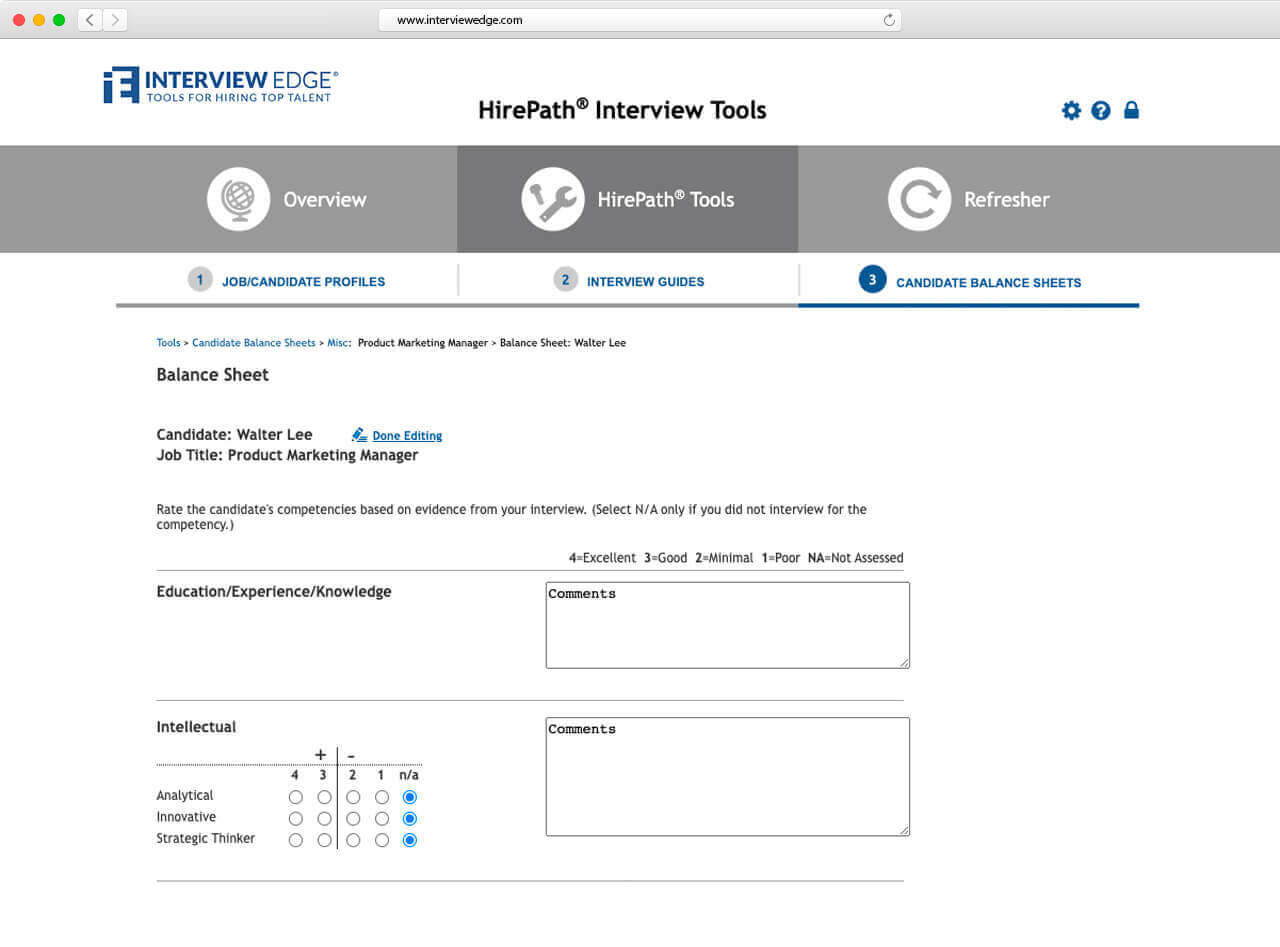1280x947 pixels.
Task: Click the Intellectual section heading
Action: click(x=196, y=727)
